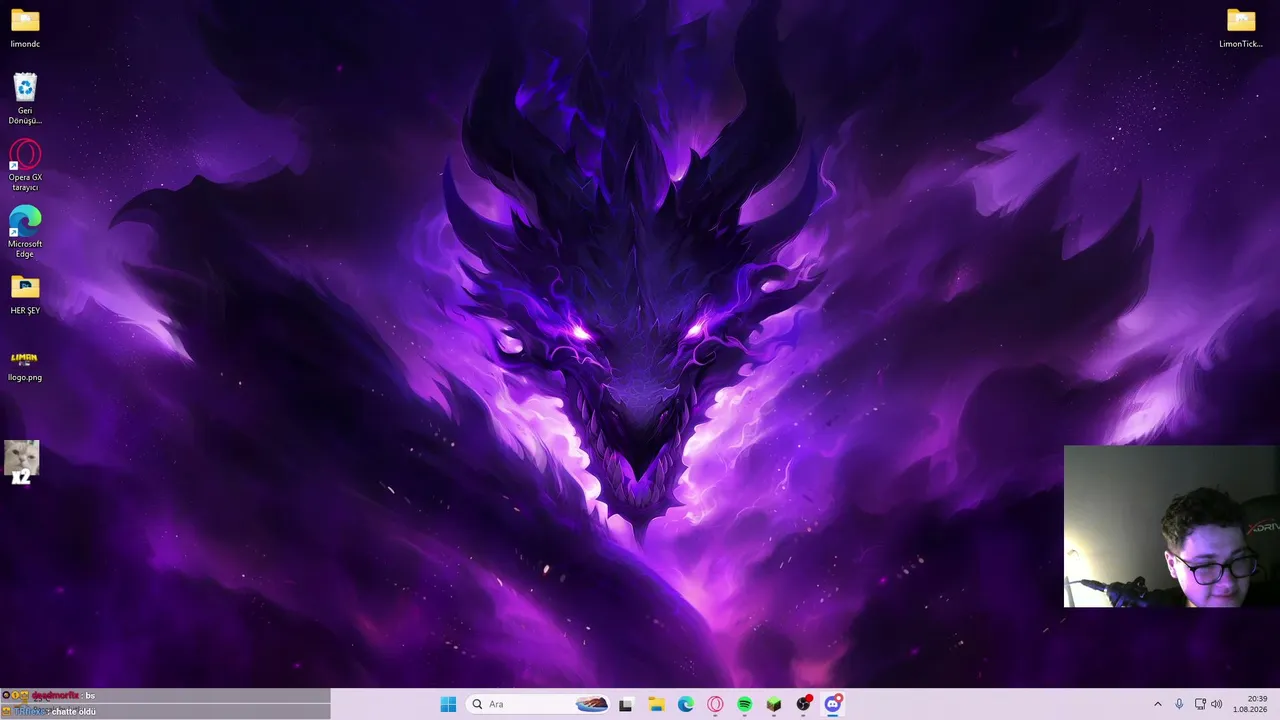
Task: Select the llogo.png file on the desktop
Action: click(25, 365)
